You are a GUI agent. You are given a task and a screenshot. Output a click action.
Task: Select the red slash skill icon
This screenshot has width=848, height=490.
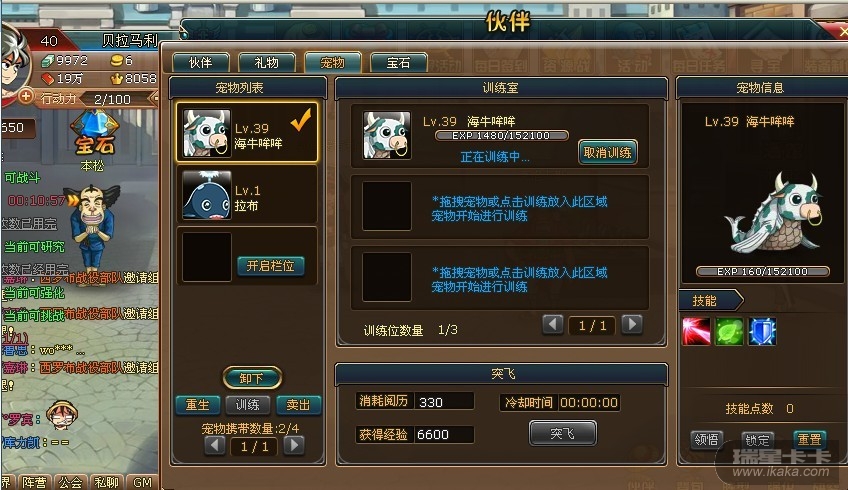tap(697, 332)
